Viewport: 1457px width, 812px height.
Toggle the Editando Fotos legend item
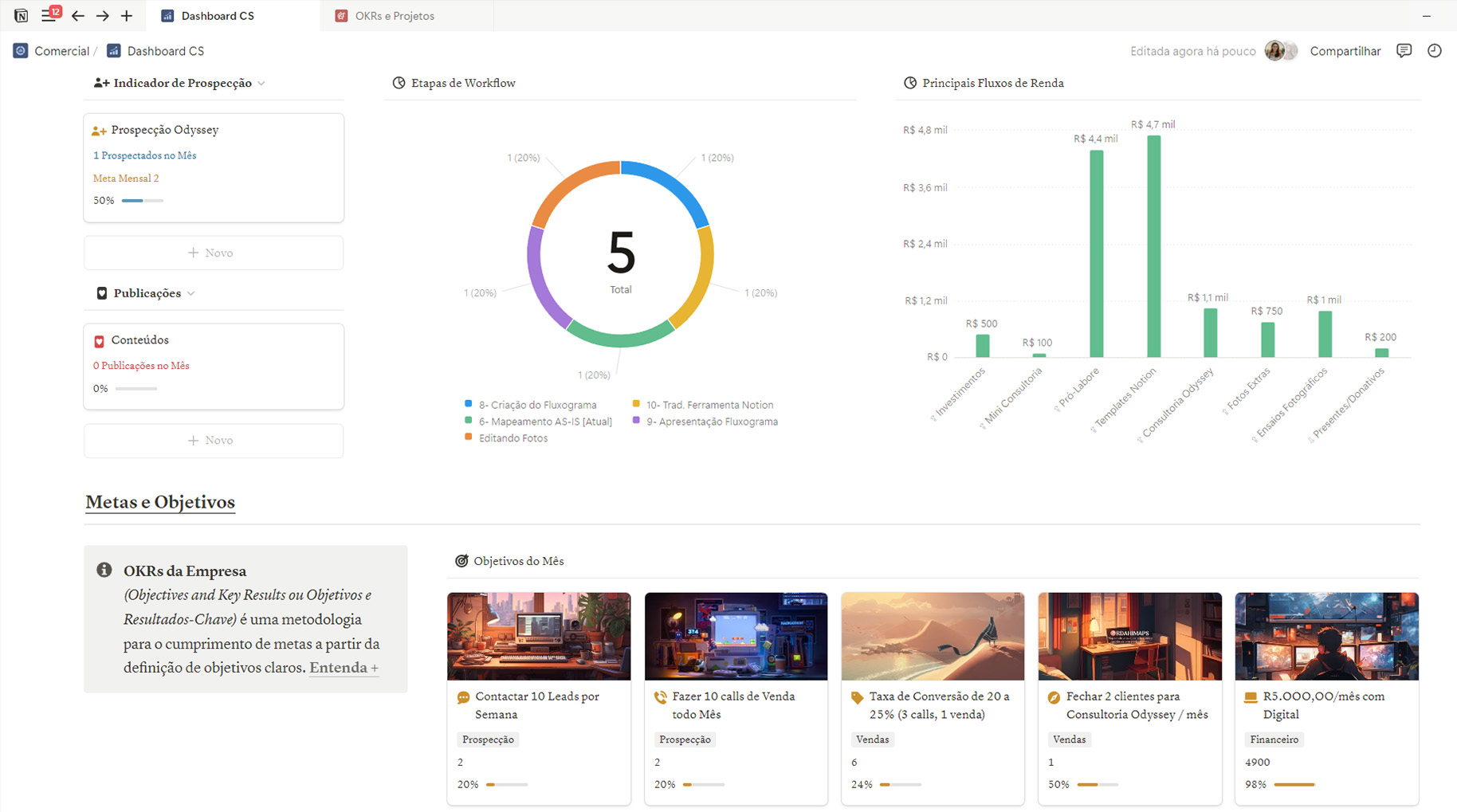click(513, 438)
